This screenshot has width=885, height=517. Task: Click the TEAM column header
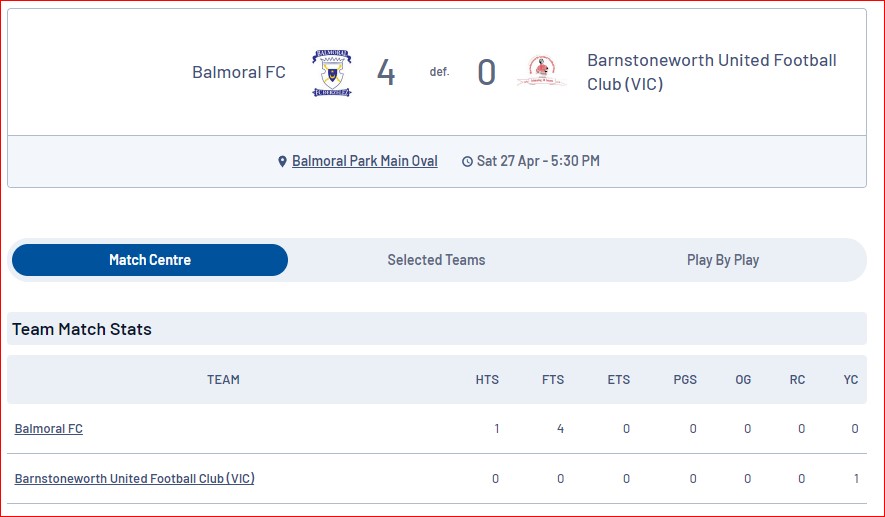[x=224, y=380]
